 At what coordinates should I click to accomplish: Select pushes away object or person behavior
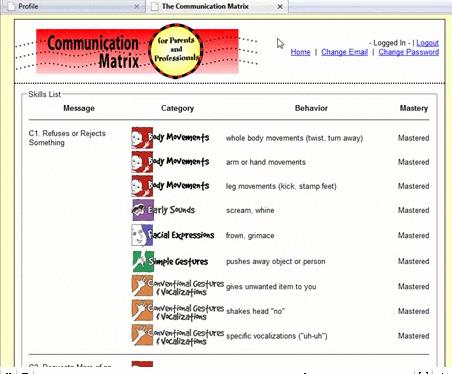pyautogui.click(x=276, y=261)
